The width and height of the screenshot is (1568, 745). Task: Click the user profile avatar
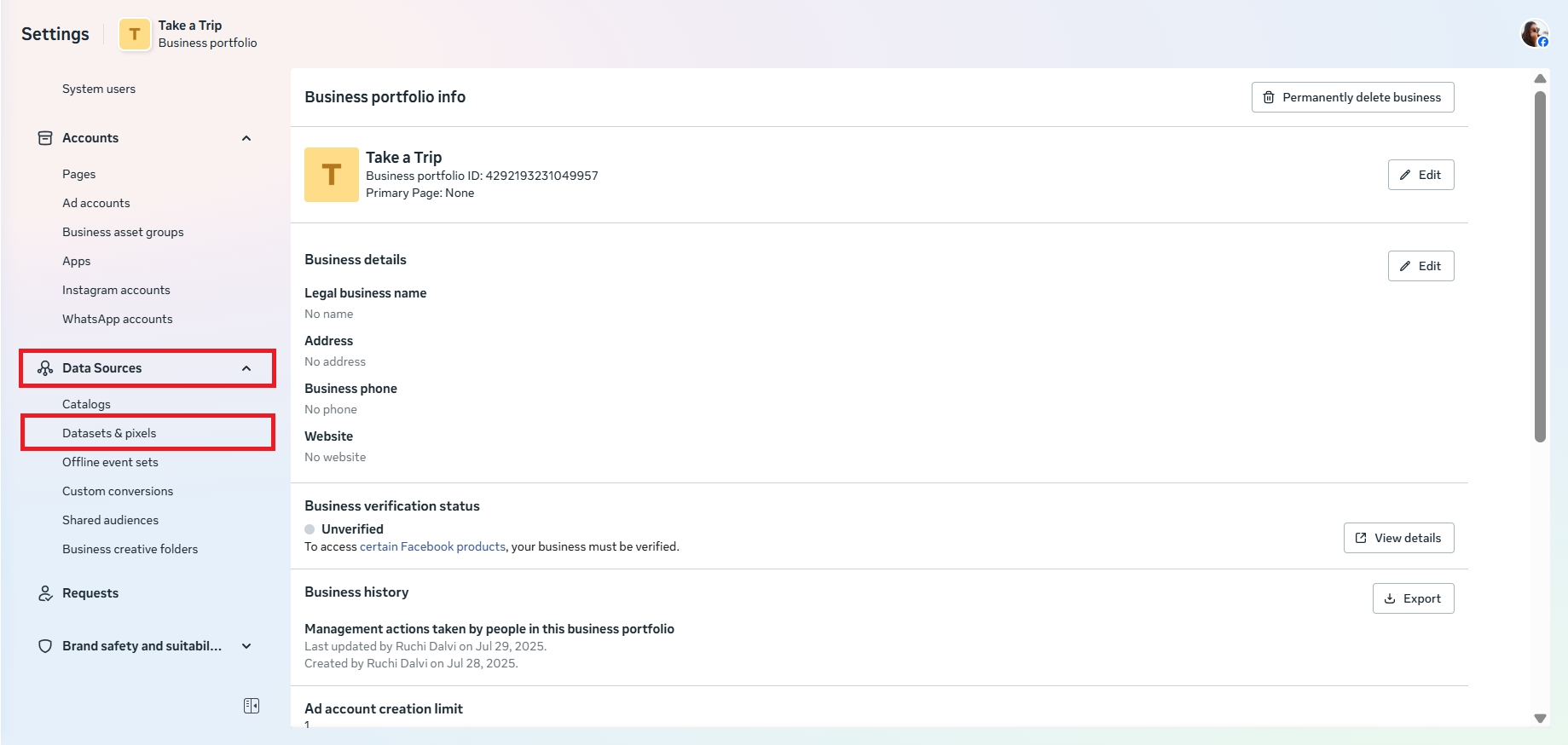[1534, 34]
